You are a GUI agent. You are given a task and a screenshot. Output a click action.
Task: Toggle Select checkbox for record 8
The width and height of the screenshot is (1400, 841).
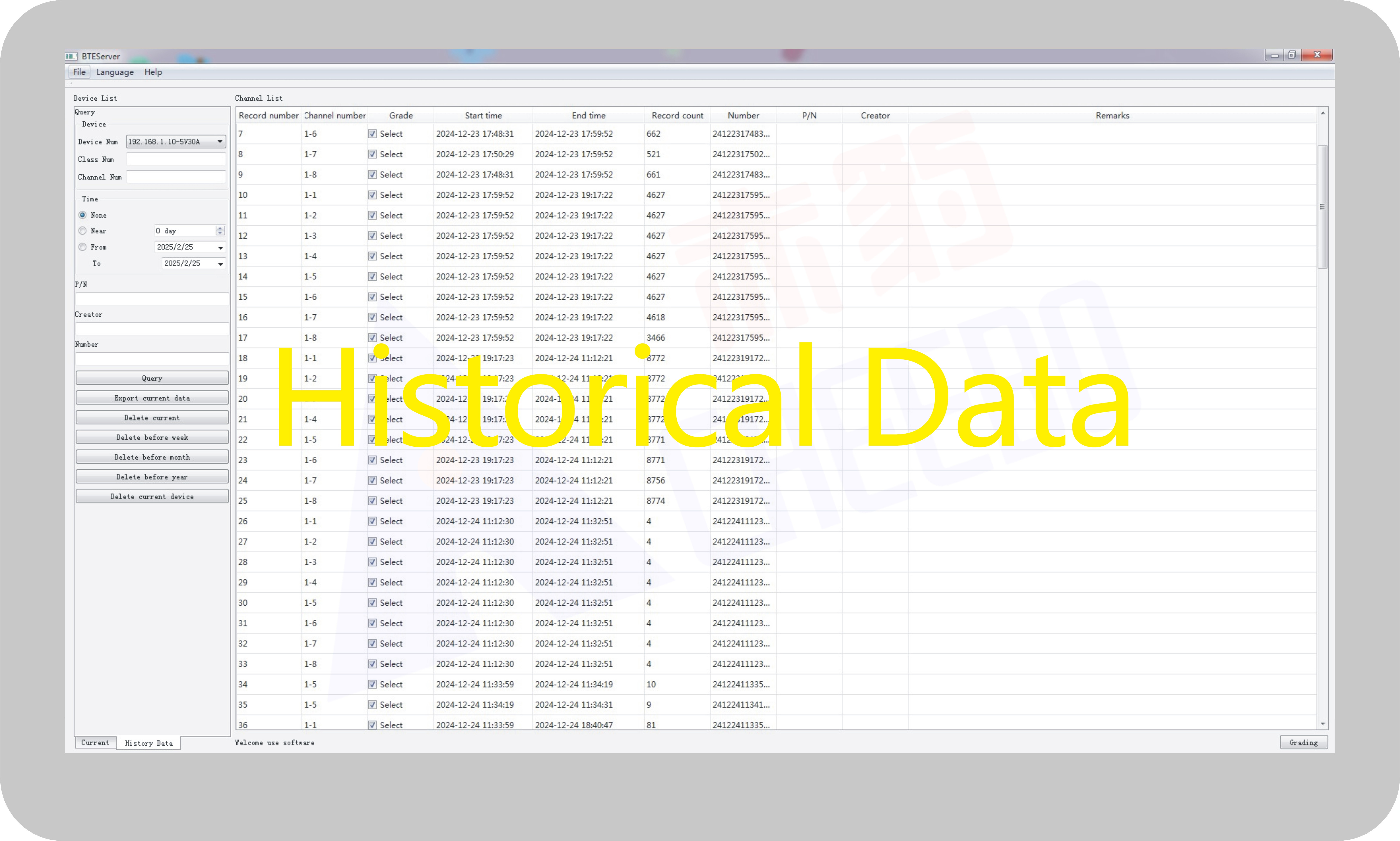coord(372,154)
